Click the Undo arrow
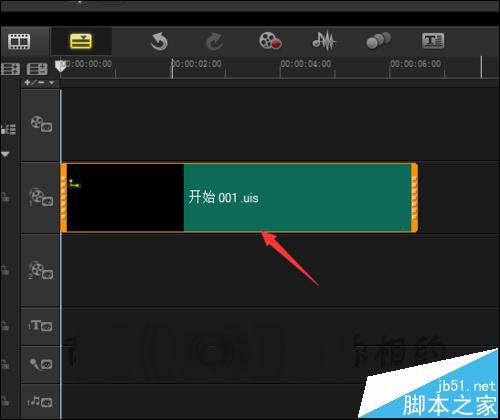The image size is (500, 420). [159, 41]
